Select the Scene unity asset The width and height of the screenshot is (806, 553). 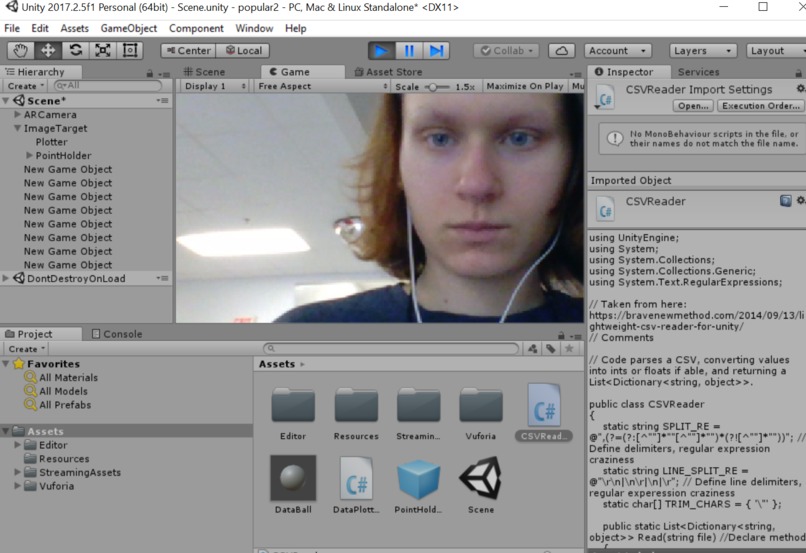481,478
